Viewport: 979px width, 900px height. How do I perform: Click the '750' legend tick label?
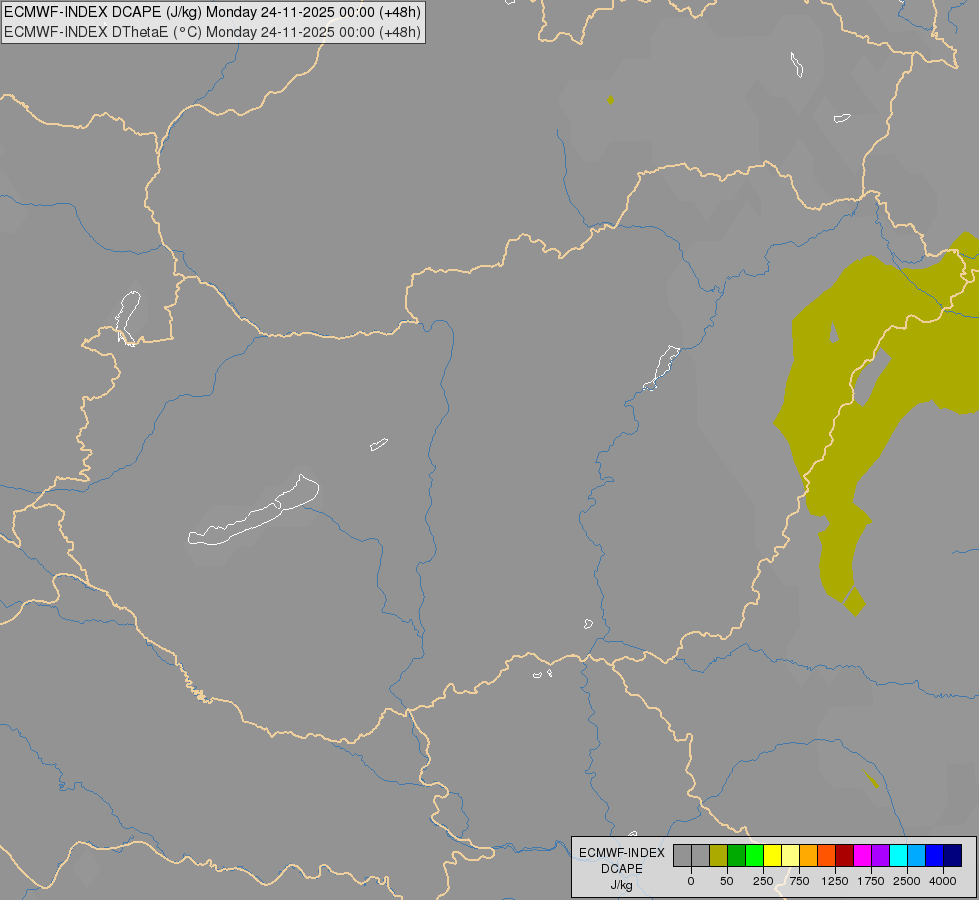pos(799,881)
